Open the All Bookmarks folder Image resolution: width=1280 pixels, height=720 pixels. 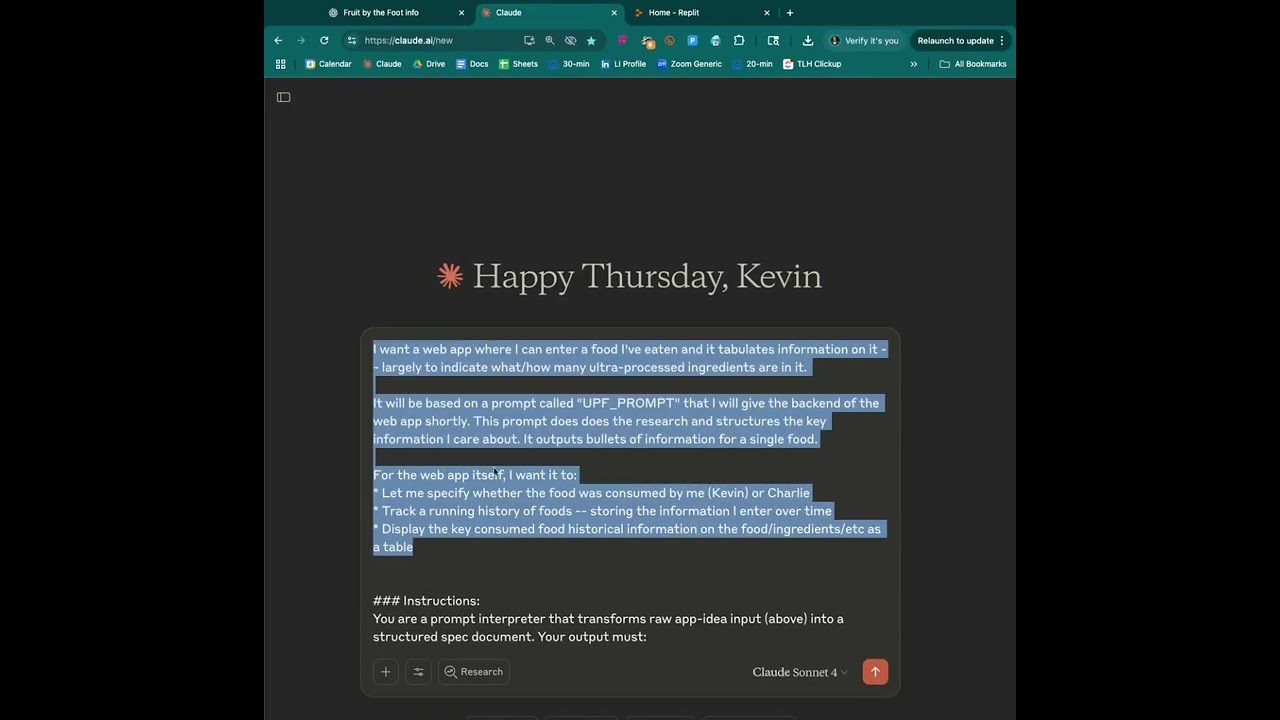[x=973, y=64]
